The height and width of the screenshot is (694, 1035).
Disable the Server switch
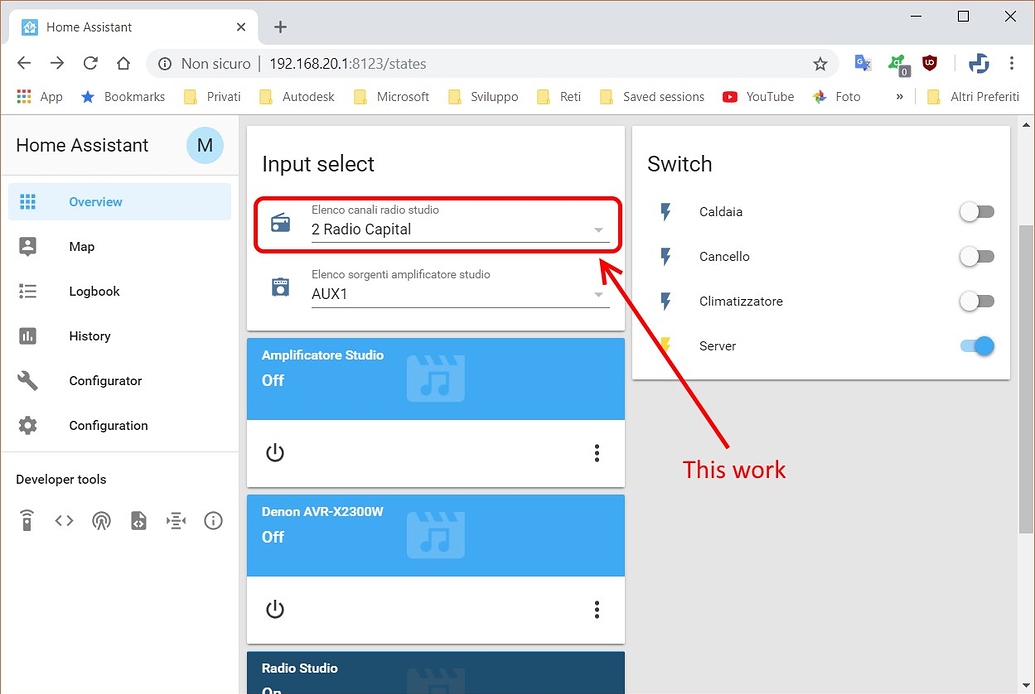pos(976,346)
